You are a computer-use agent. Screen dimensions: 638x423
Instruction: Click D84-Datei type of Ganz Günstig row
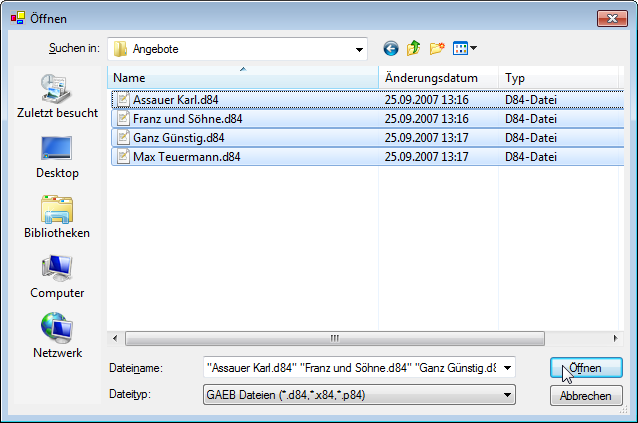pos(531,137)
